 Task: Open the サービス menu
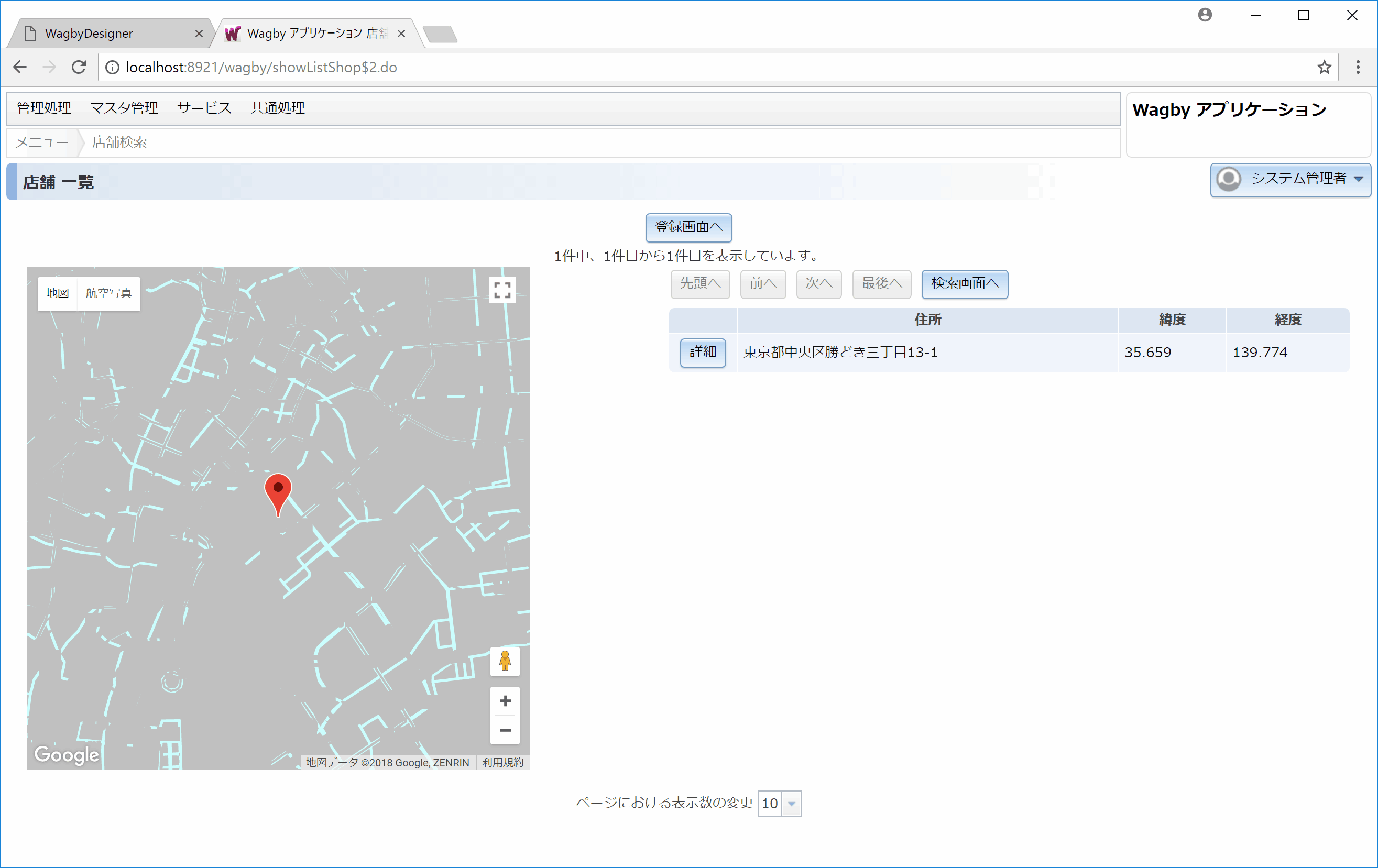pyautogui.click(x=204, y=108)
